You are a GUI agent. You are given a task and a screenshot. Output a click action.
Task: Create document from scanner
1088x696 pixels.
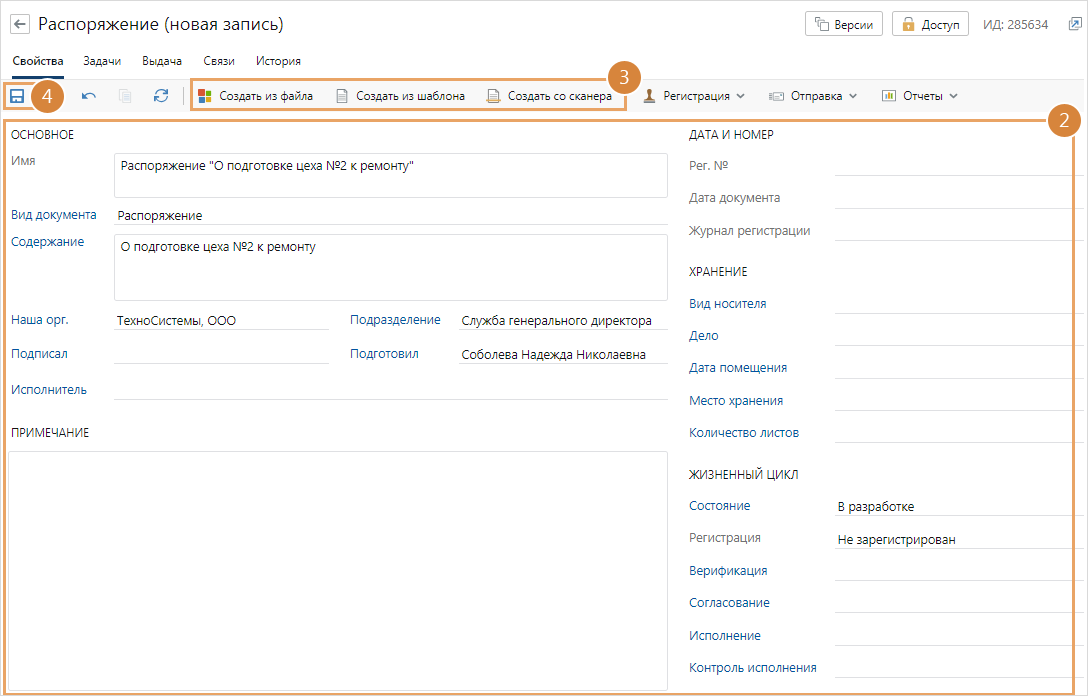click(x=549, y=96)
